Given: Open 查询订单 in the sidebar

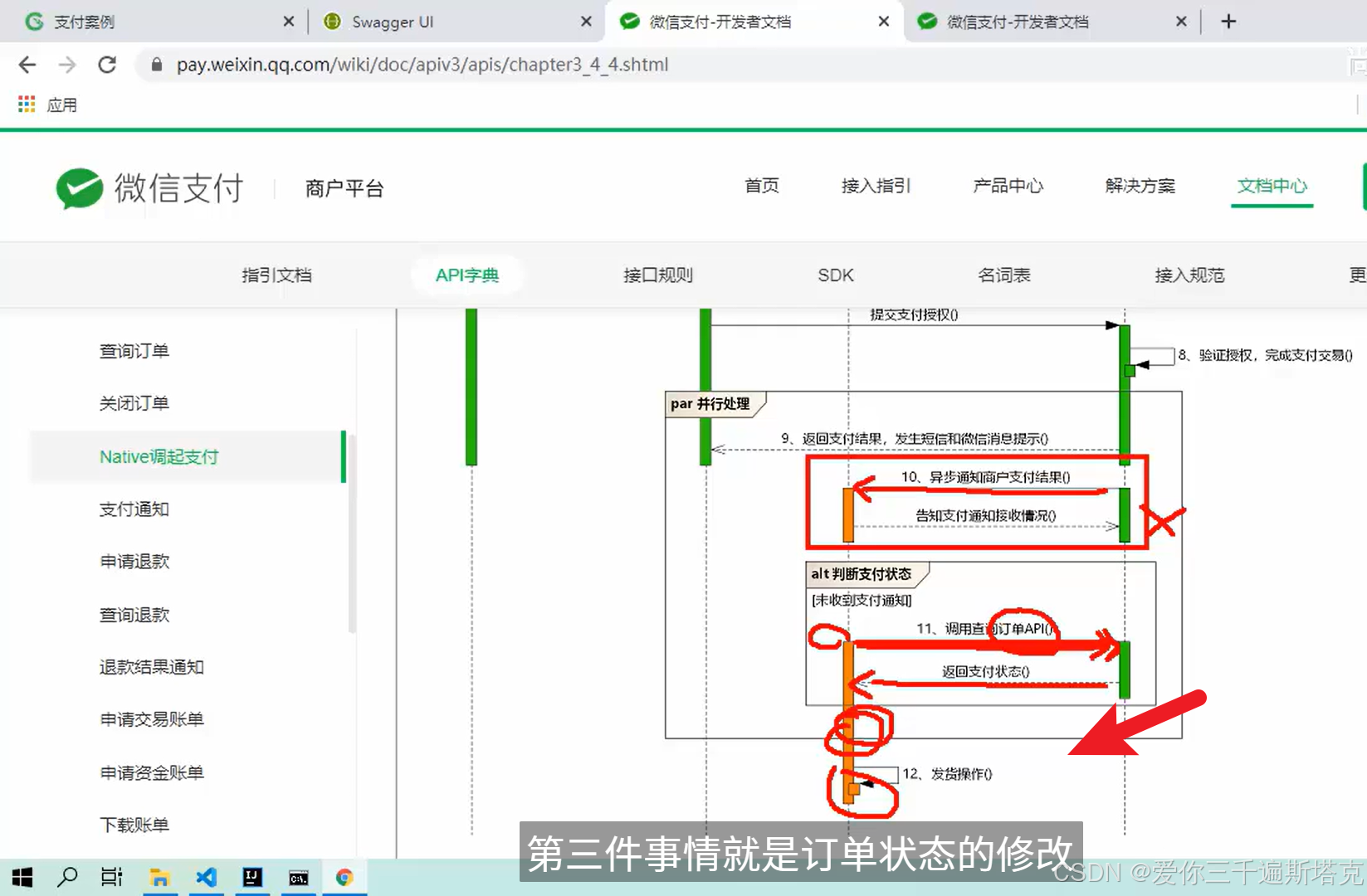Looking at the screenshot, I should tap(134, 351).
